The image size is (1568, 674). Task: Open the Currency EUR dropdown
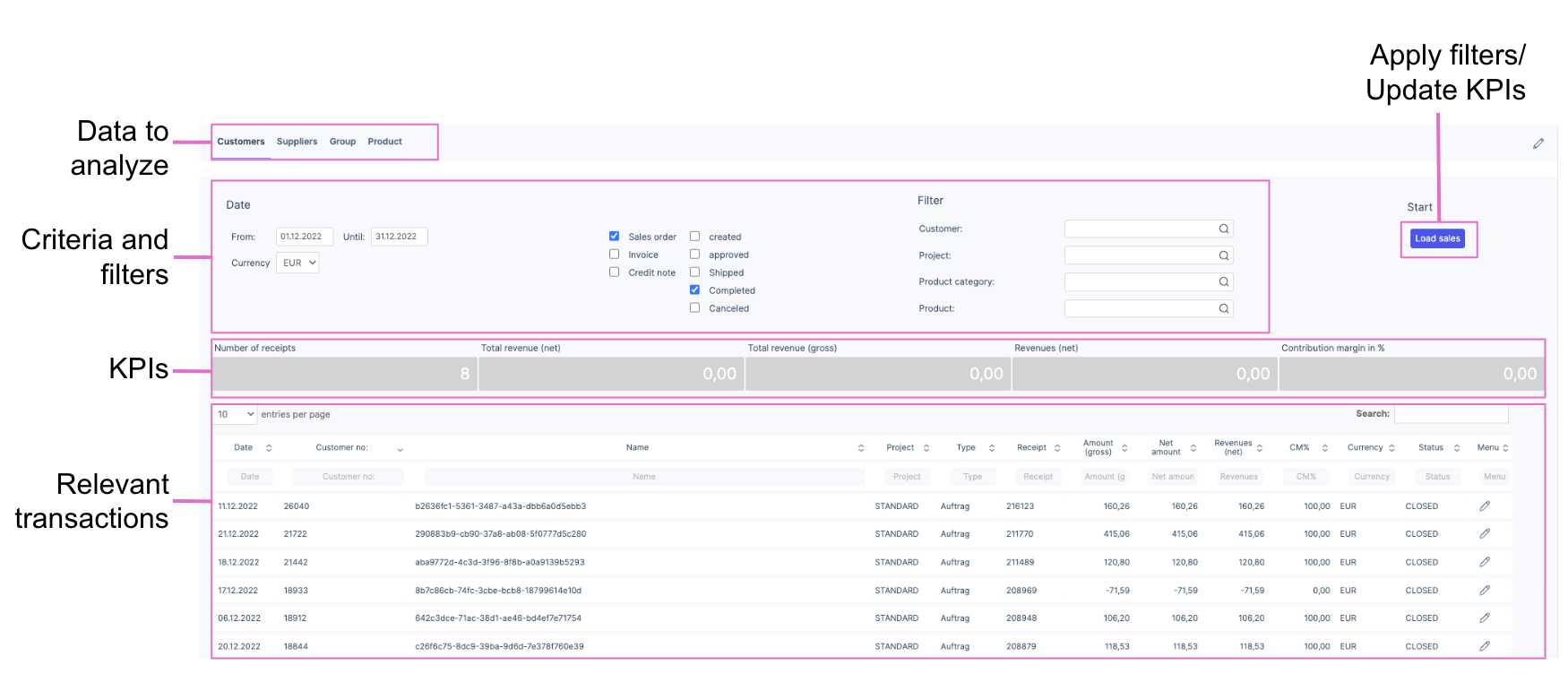298,264
